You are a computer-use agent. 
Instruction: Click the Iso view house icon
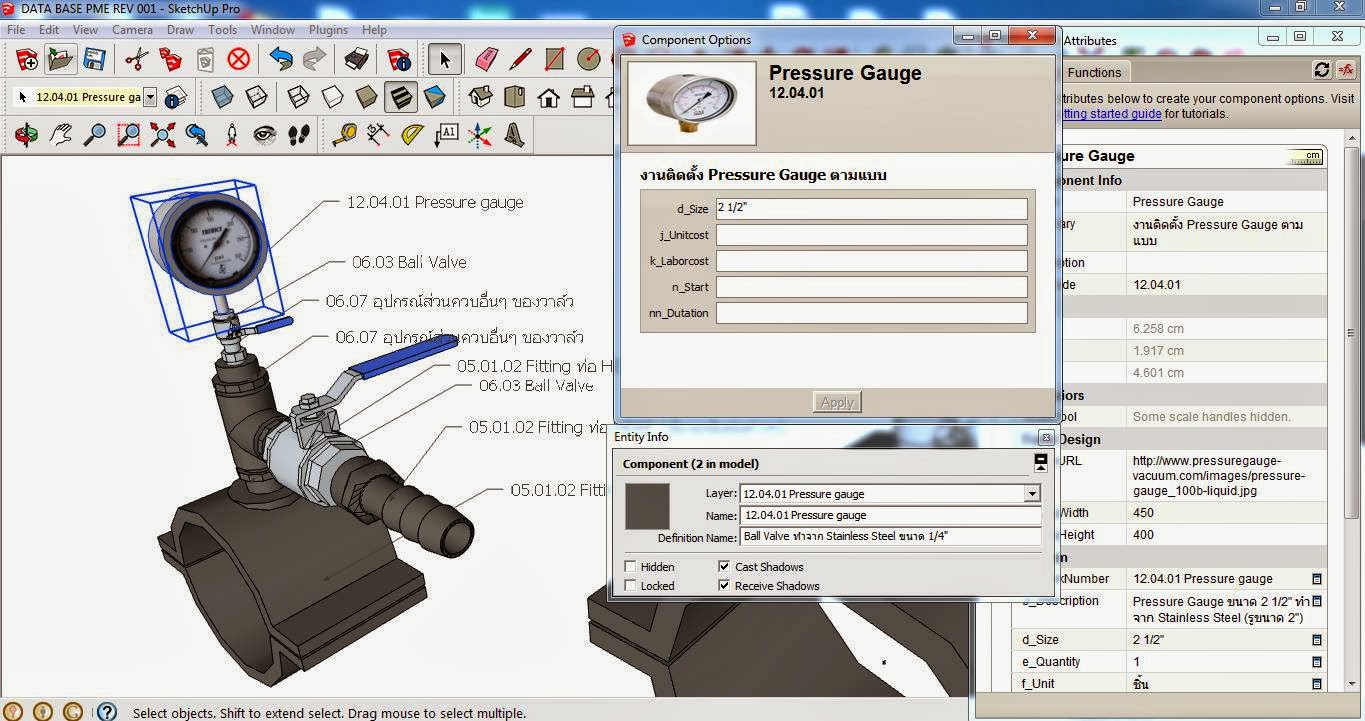480,97
